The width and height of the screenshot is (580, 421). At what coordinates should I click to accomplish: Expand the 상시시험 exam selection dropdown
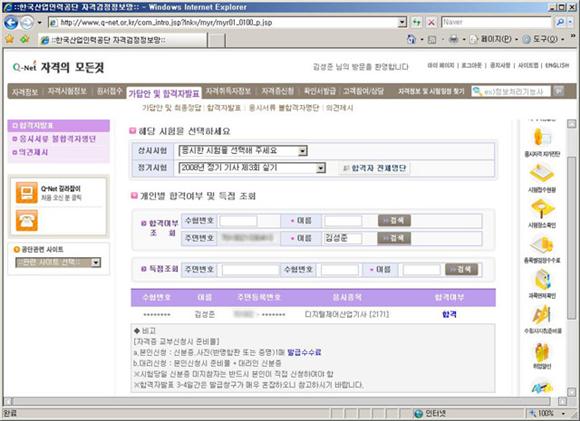(x=303, y=151)
